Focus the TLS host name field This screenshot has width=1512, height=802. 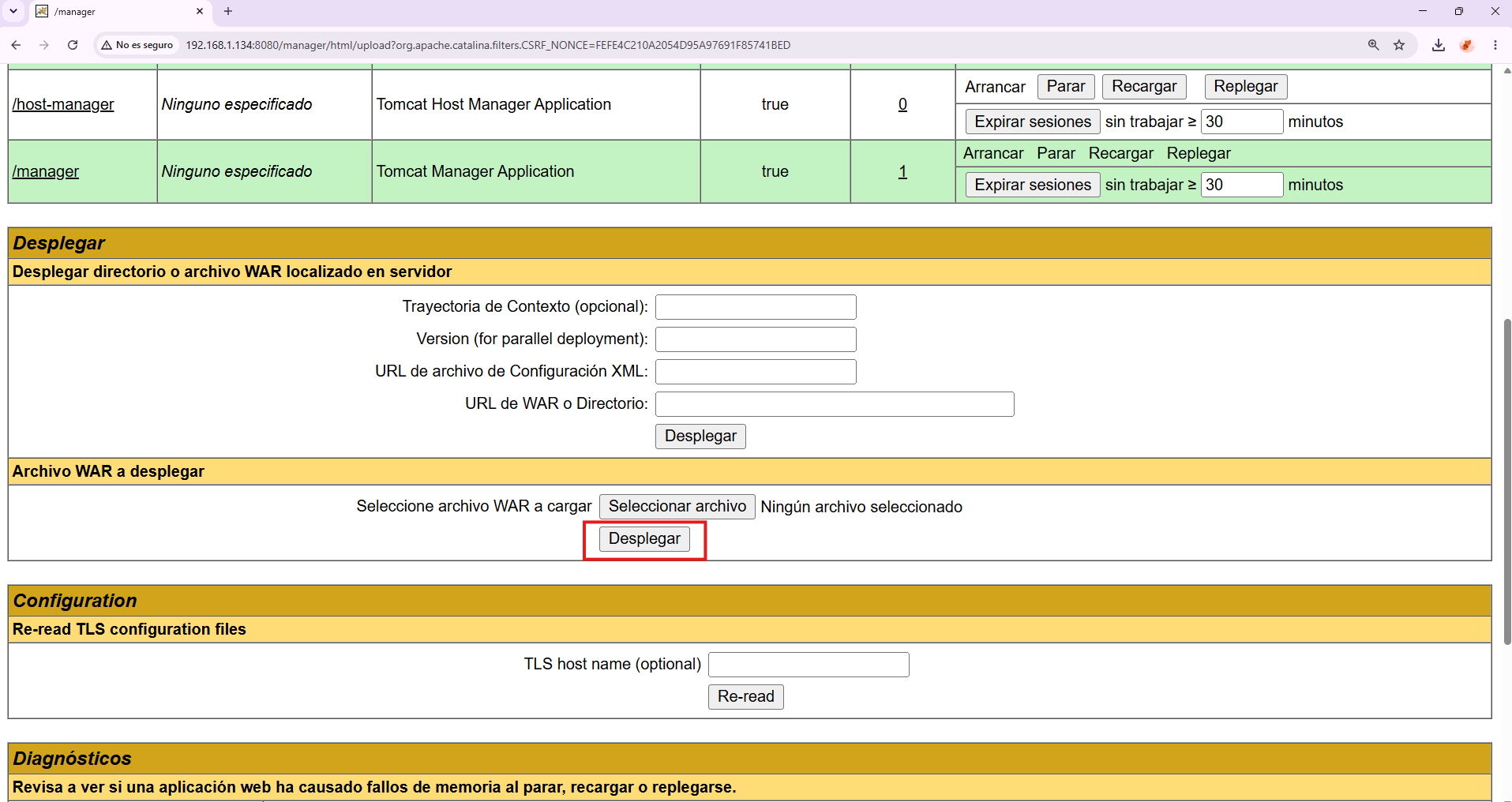click(x=809, y=665)
